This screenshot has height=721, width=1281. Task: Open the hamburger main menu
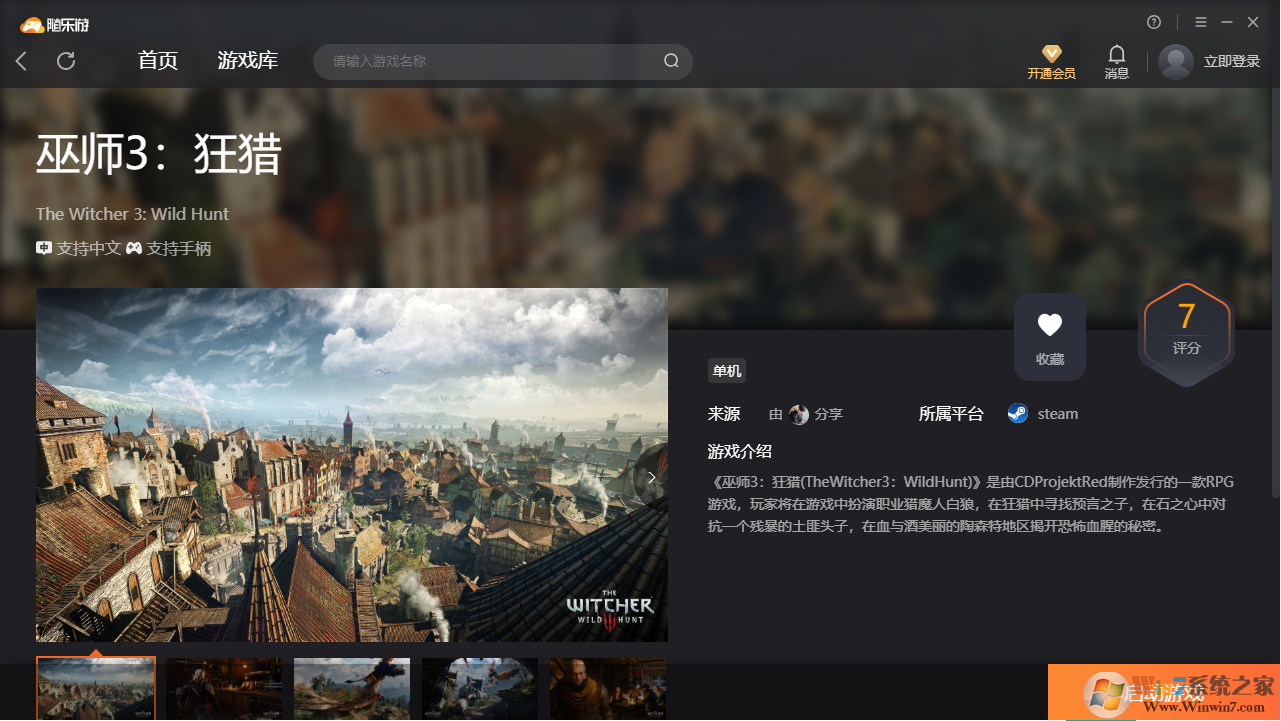[x=1201, y=22]
